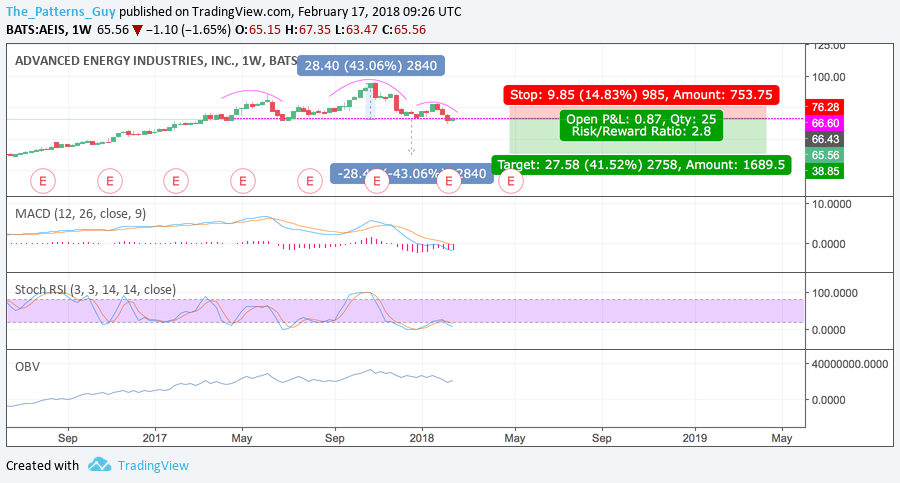Viewport: 900px width, 483px height.
Task: Open the TradingView link at the bottom
Action: [x=153, y=466]
